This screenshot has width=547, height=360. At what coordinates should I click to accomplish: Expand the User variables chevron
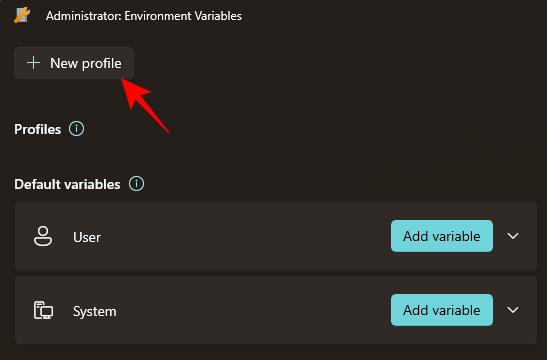513,236
